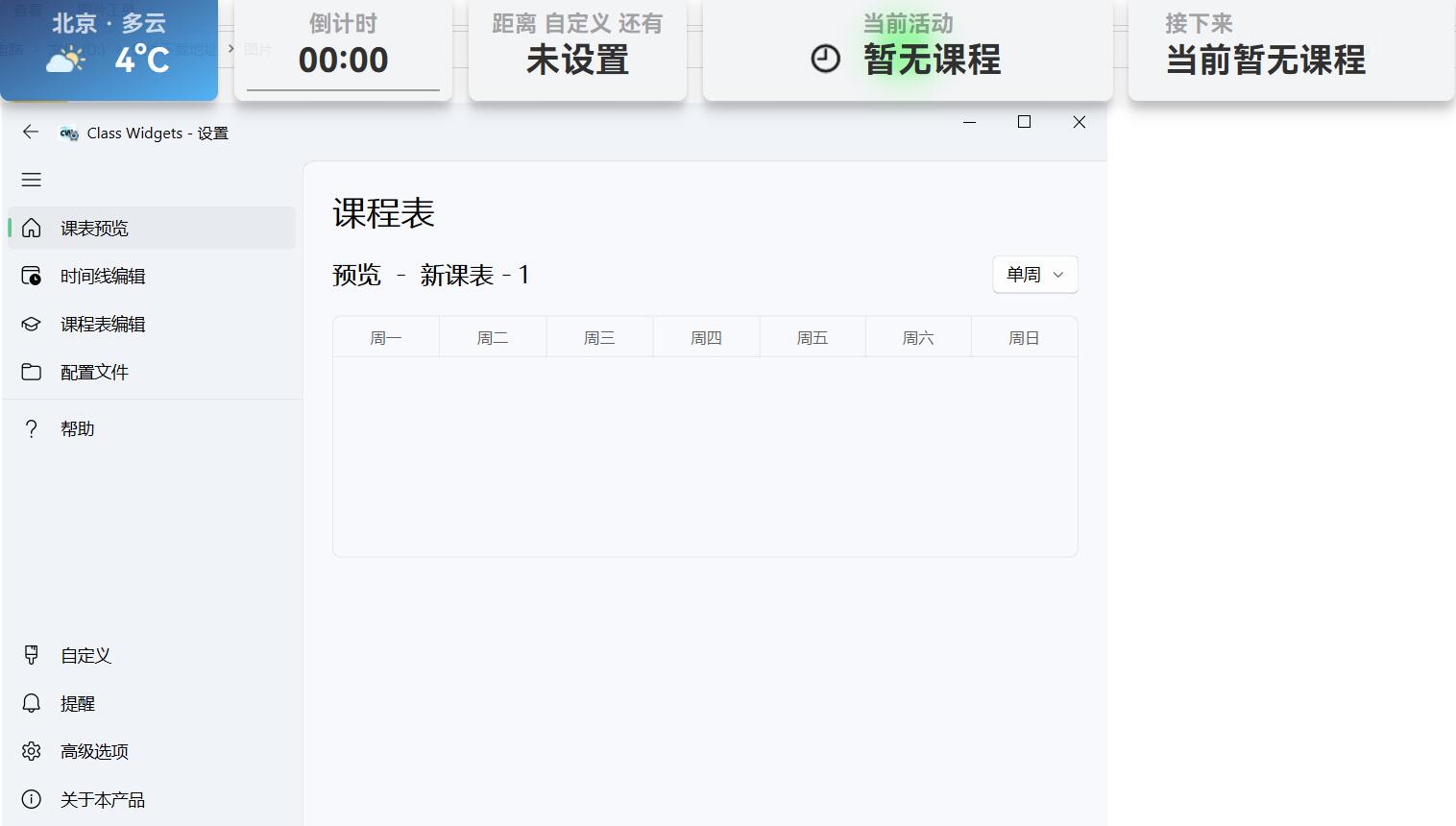Viewport: 1456px width, 826px height.
Task: Maximize the settings window
Action: tap(1024, 122)
